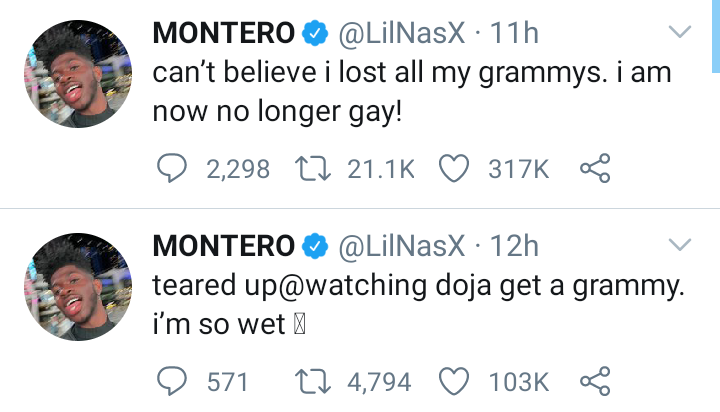Share the lost grammys tweet
The image size is (720, 412).
coord(594,170)
